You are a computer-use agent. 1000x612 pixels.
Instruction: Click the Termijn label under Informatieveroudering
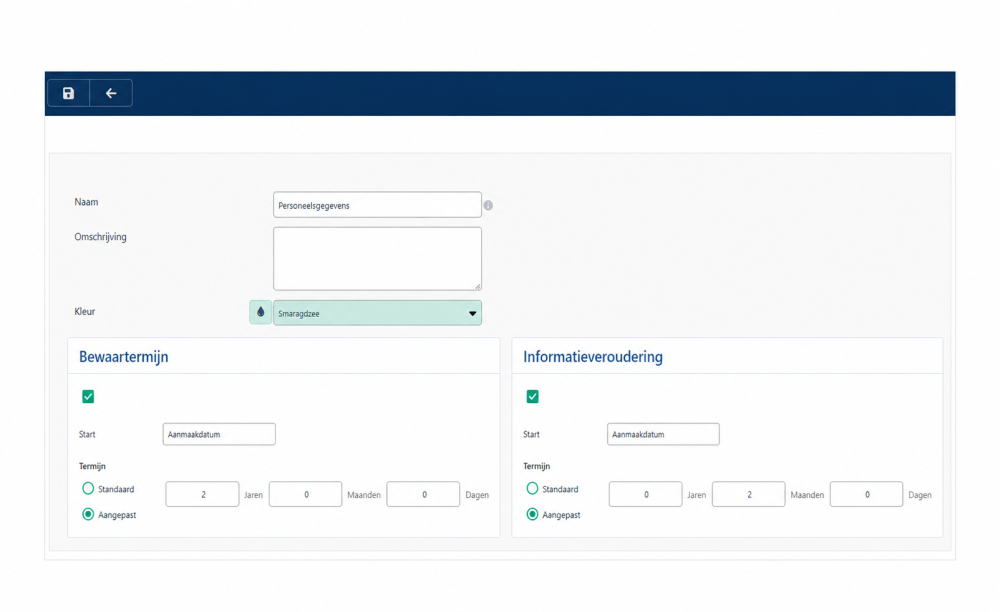pos(536,466)
